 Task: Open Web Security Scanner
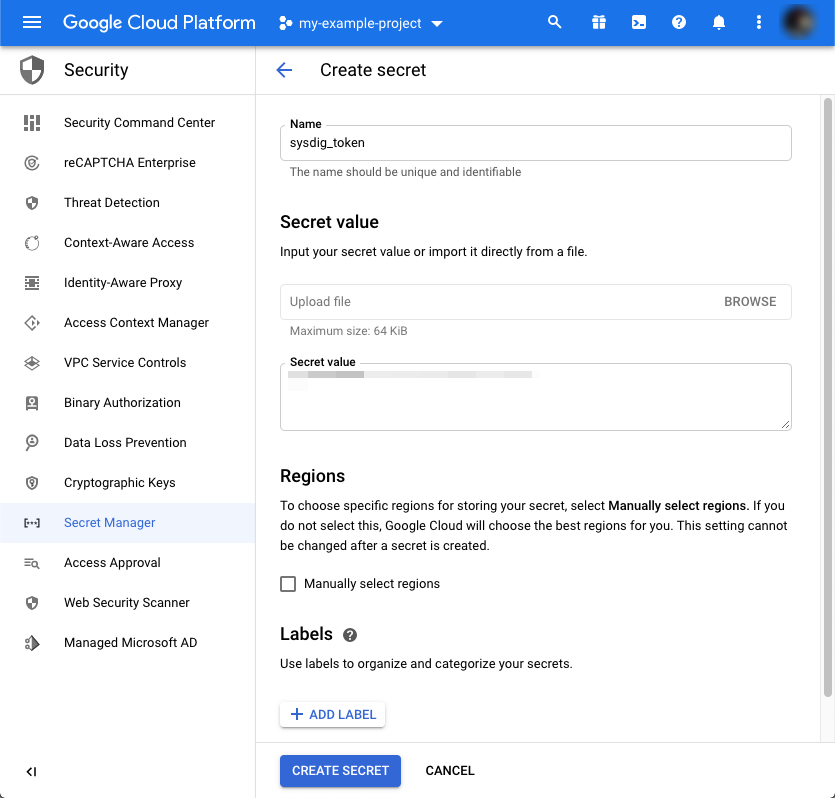[x=127, y=603]
